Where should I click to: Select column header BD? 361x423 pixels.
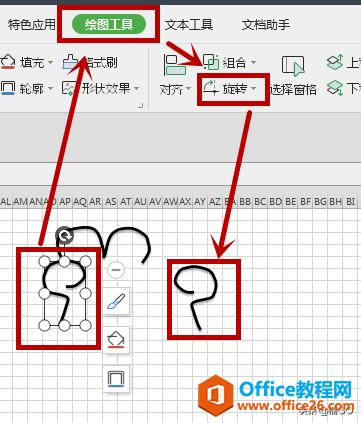275,202
